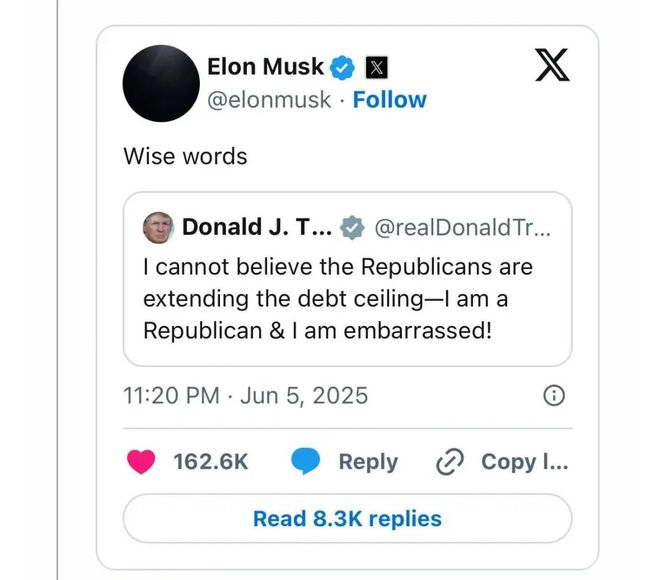Click the @realDonaldTr... handle
The height and width of the screenshot is (580, 660).
pyautogui.click(x=461, y=228)
